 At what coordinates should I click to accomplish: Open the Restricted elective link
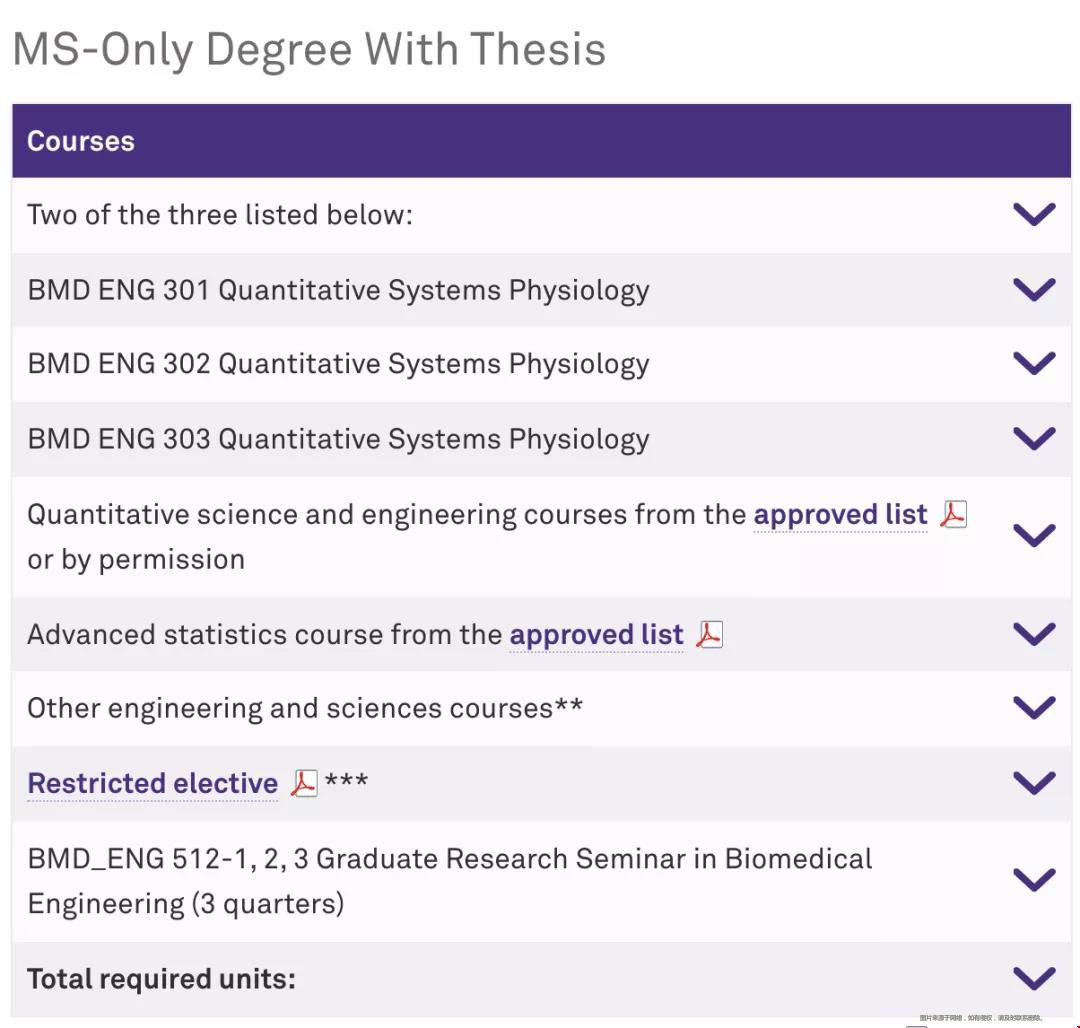[x=152, y=784]
